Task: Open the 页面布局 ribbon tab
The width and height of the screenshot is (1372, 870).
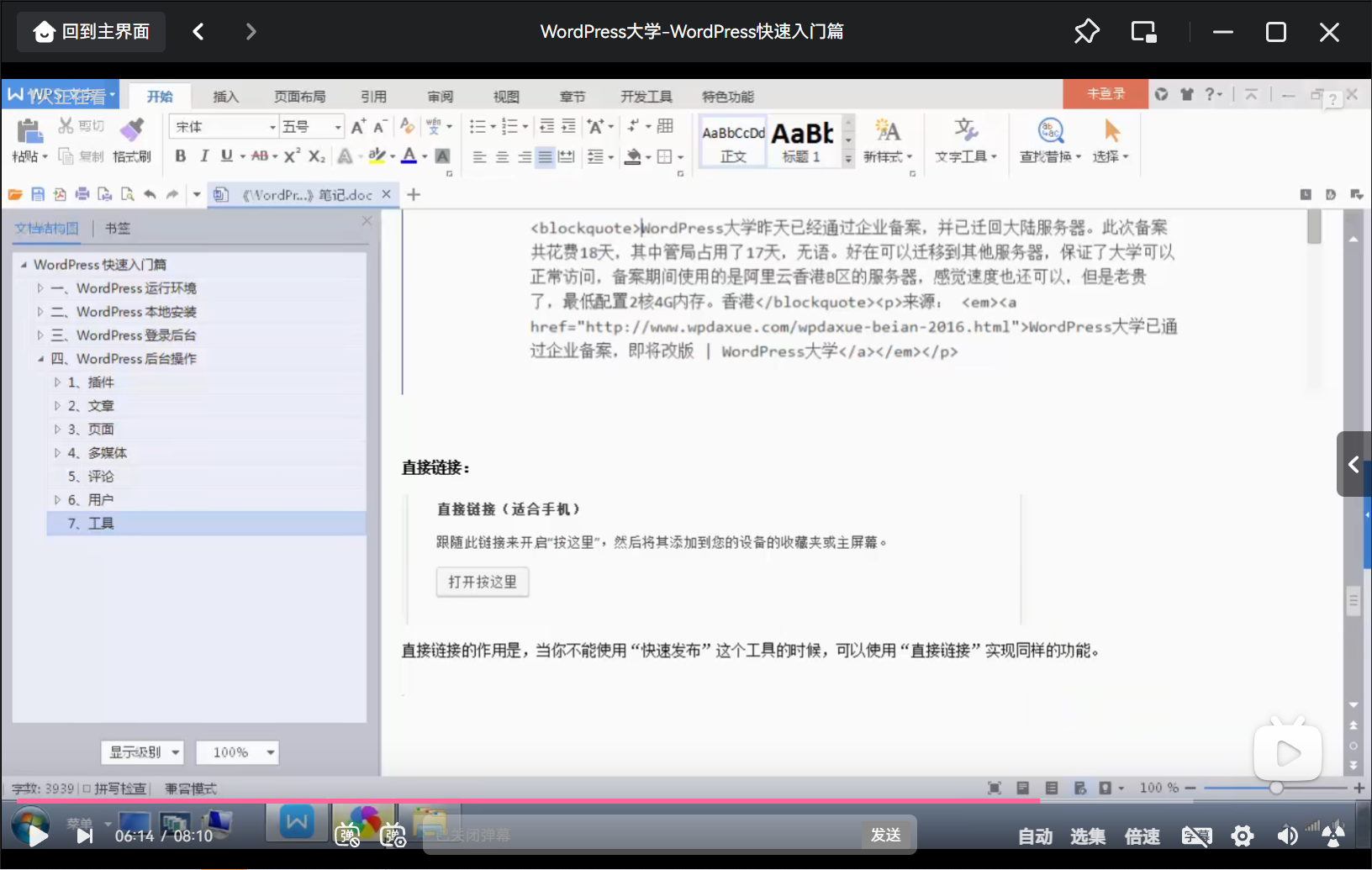Action: [299, 97]
